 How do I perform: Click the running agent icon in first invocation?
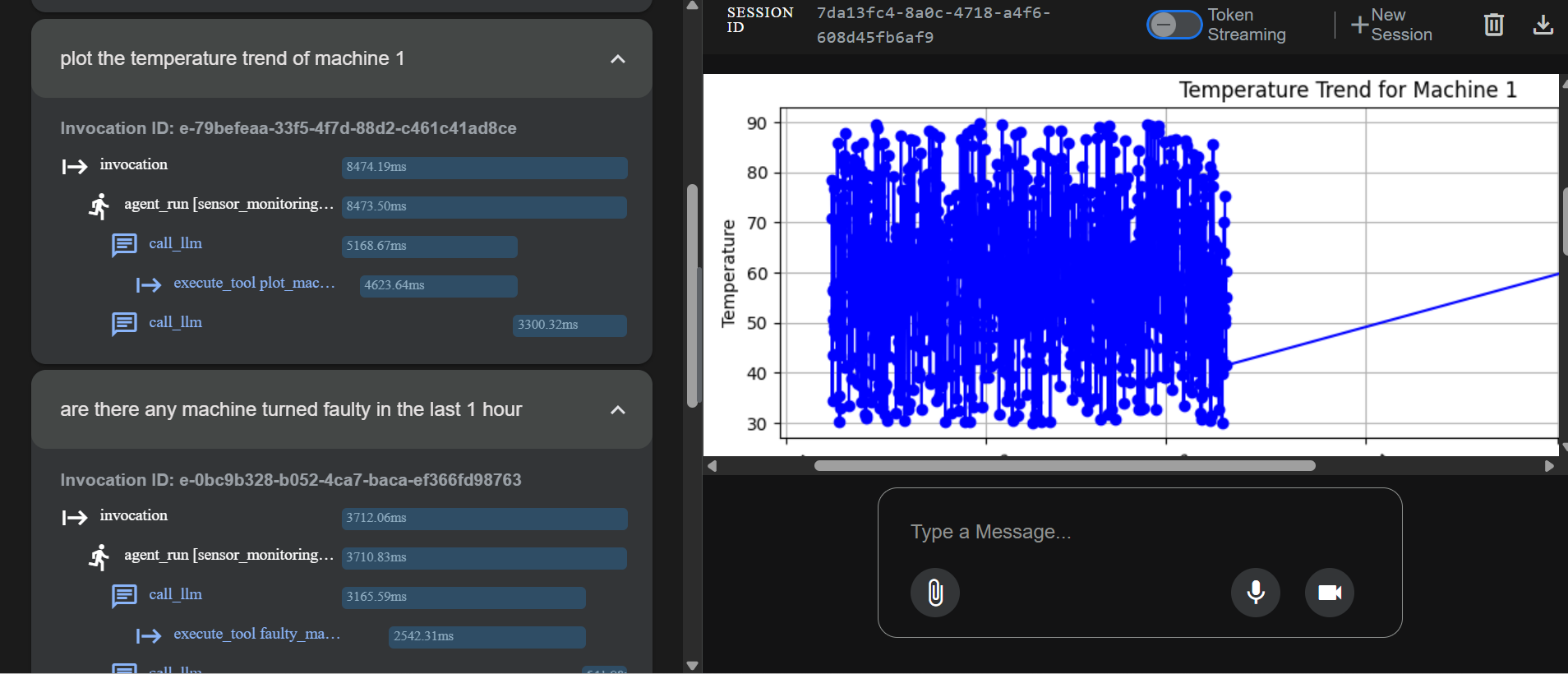click(99, 205)
